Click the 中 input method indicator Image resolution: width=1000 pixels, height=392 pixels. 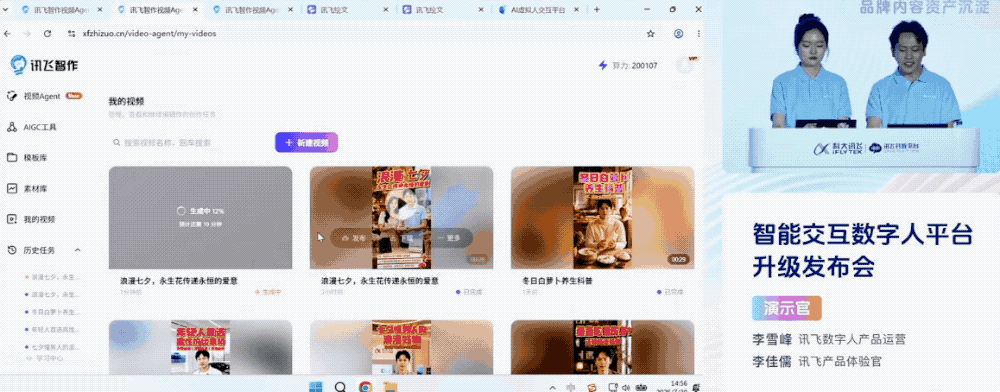point(571,387)
